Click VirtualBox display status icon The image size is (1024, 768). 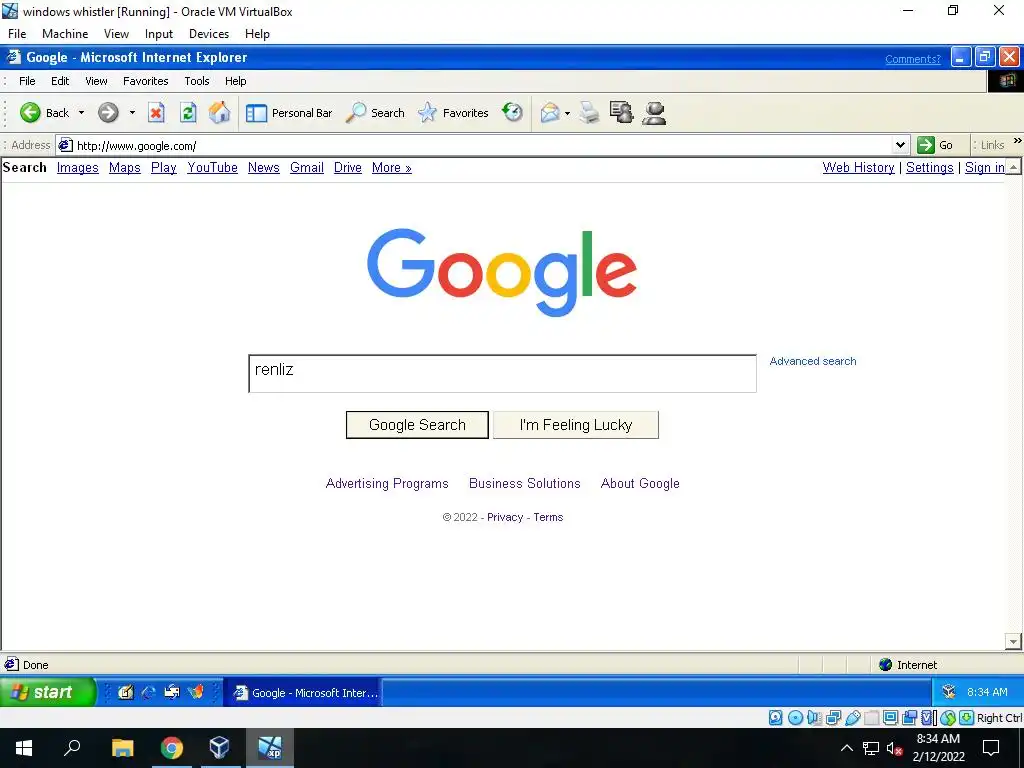pos(890,718)
